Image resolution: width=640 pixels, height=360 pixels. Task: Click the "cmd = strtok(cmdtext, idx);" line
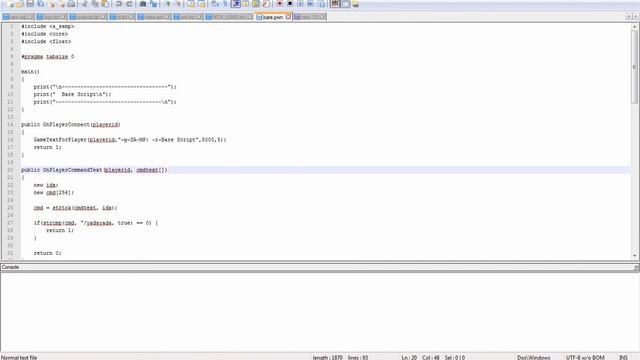pyautogui.click(x=76, y=207)
